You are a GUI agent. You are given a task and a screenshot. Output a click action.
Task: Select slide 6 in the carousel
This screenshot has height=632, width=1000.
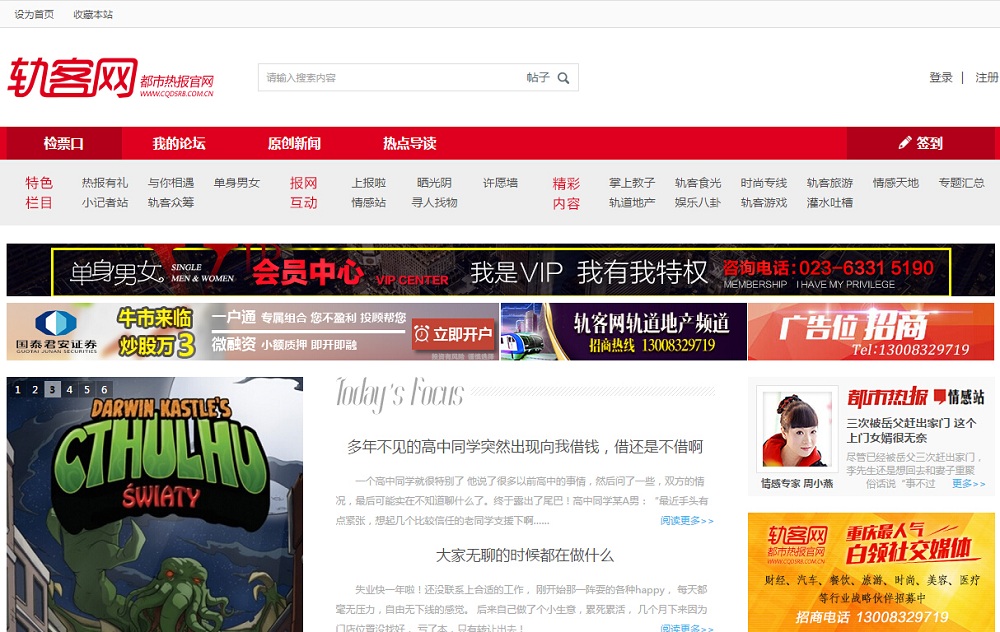coord(104,389)
